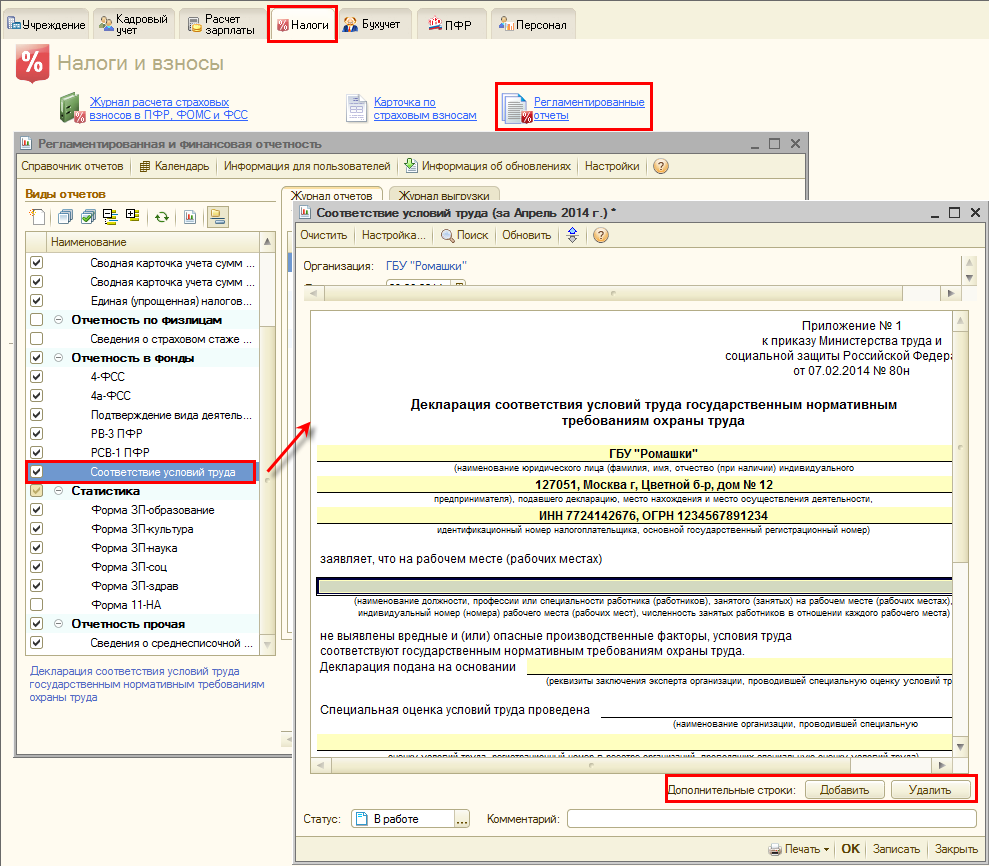Uncheck the 4-ФСС report checkbox
The height and width of the screenshot is (866, 989).
[x=37, y=377]
